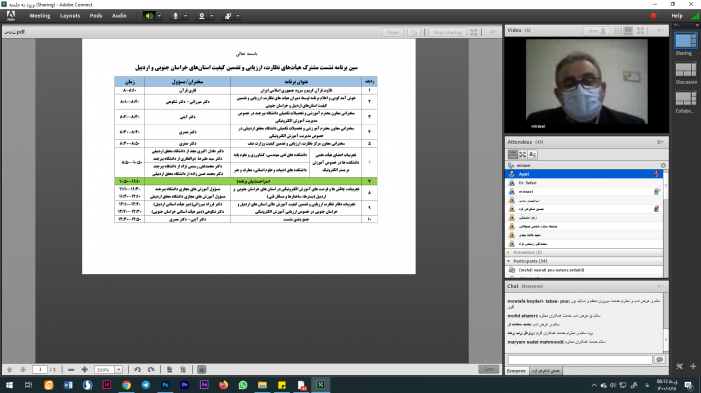
Task: Open Telegram from the taskbar
Action: pyautogui.click(x=146, y=385)
